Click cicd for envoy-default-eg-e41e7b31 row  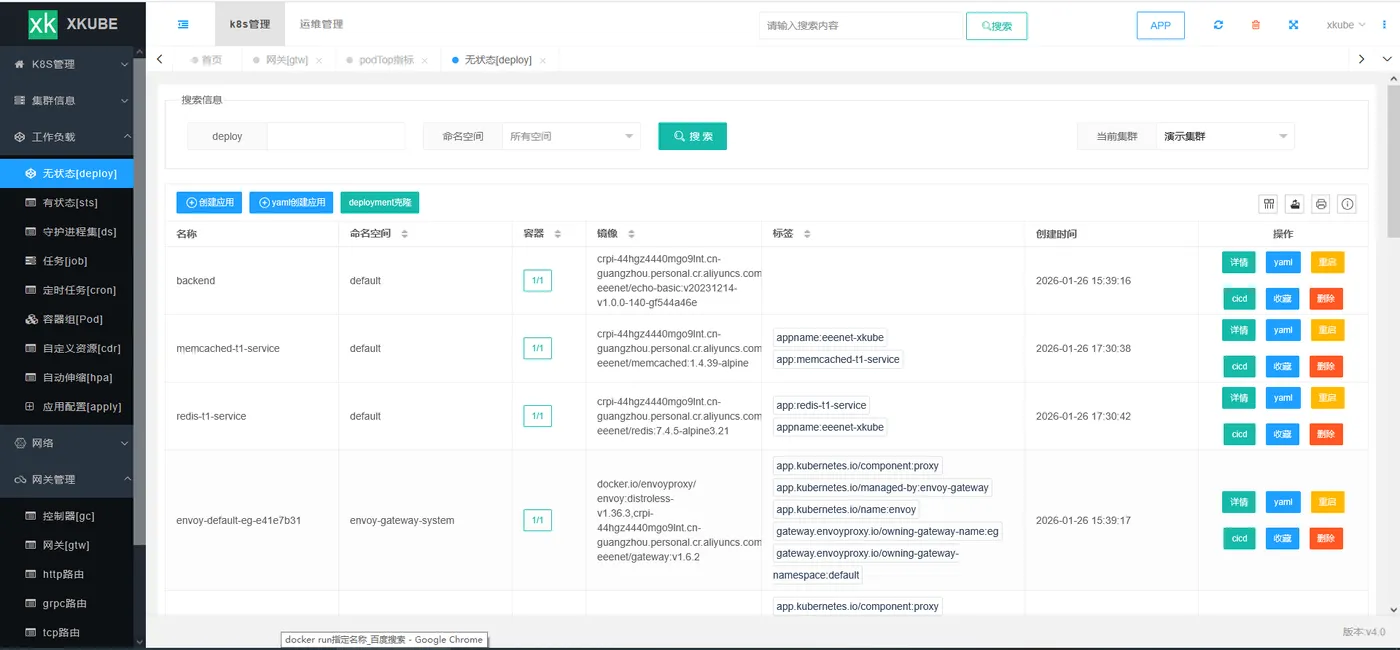pyautogui.click(x=1239, y=538)
